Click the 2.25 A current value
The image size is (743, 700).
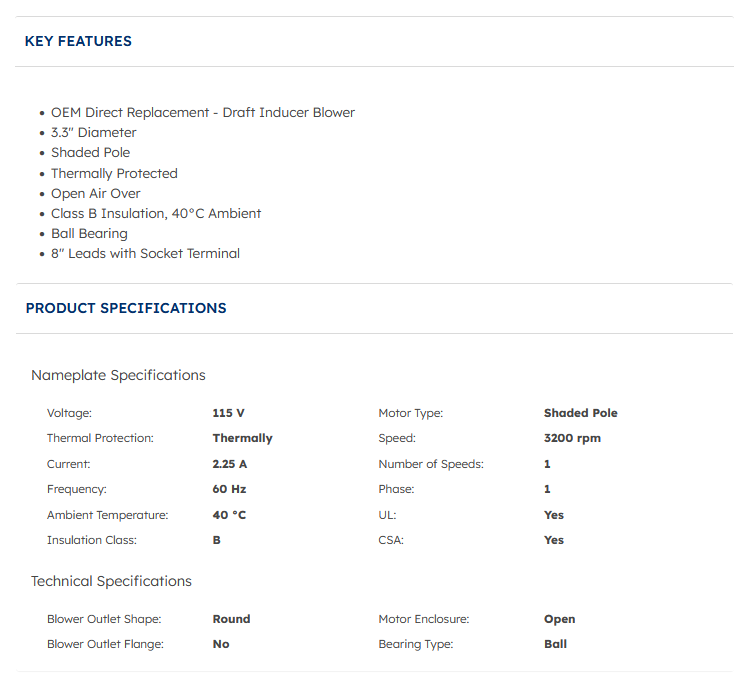pyautogui.click(x=229, y=464)
